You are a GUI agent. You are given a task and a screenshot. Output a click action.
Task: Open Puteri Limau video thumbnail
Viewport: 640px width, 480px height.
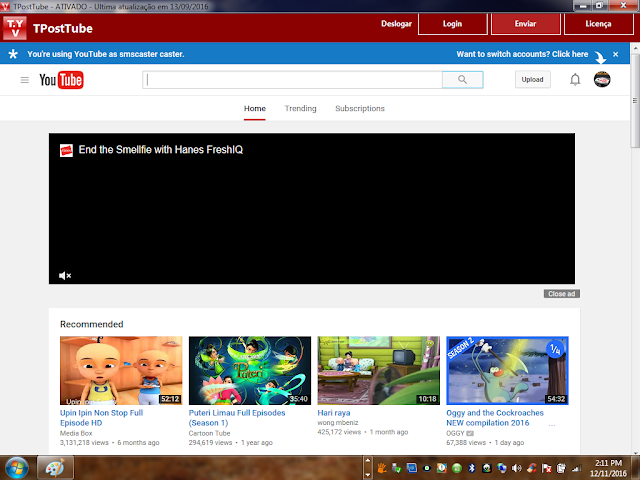point(250,371)
